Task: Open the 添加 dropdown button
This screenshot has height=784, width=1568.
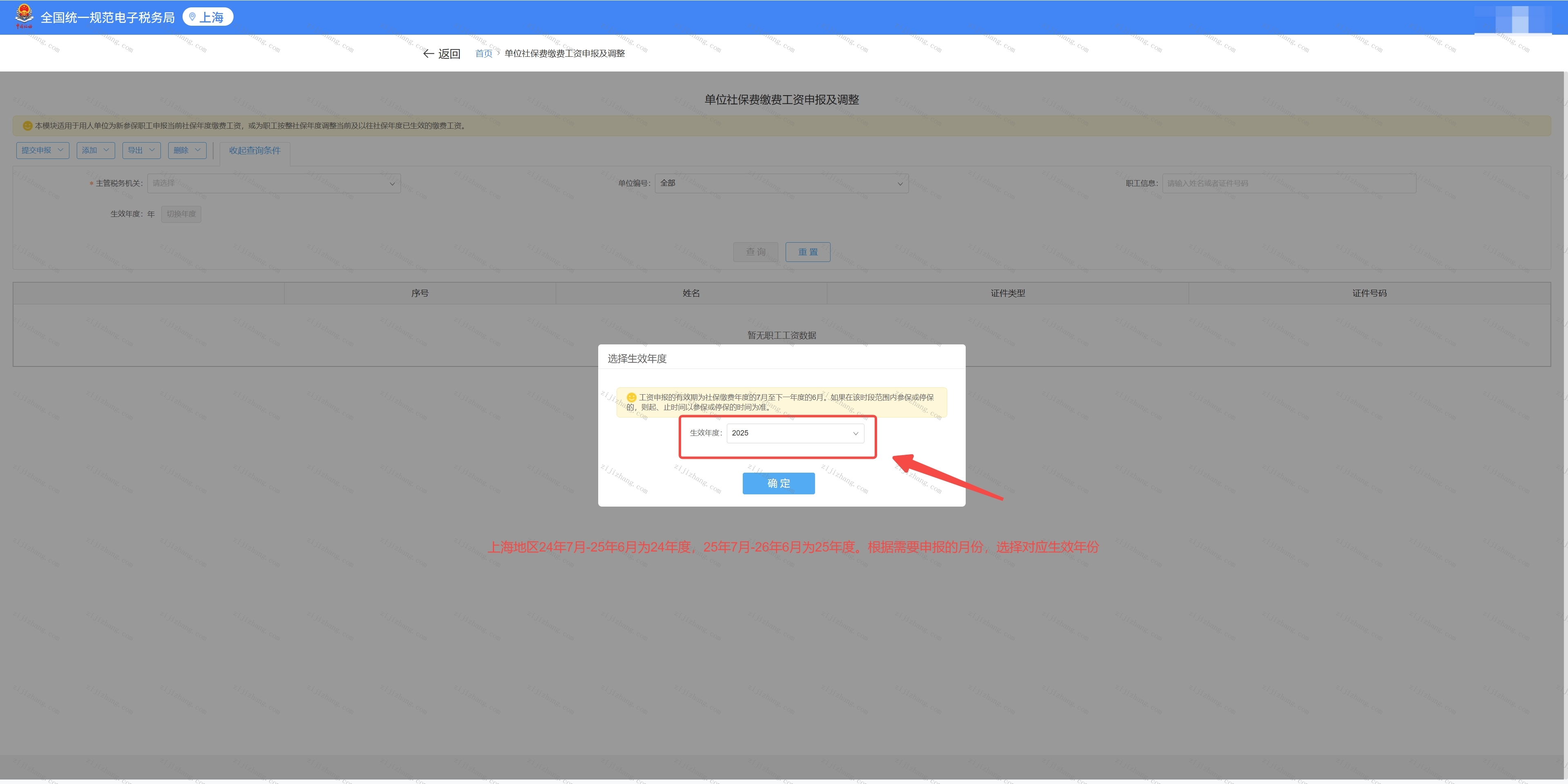Action: tap(96, 150)
